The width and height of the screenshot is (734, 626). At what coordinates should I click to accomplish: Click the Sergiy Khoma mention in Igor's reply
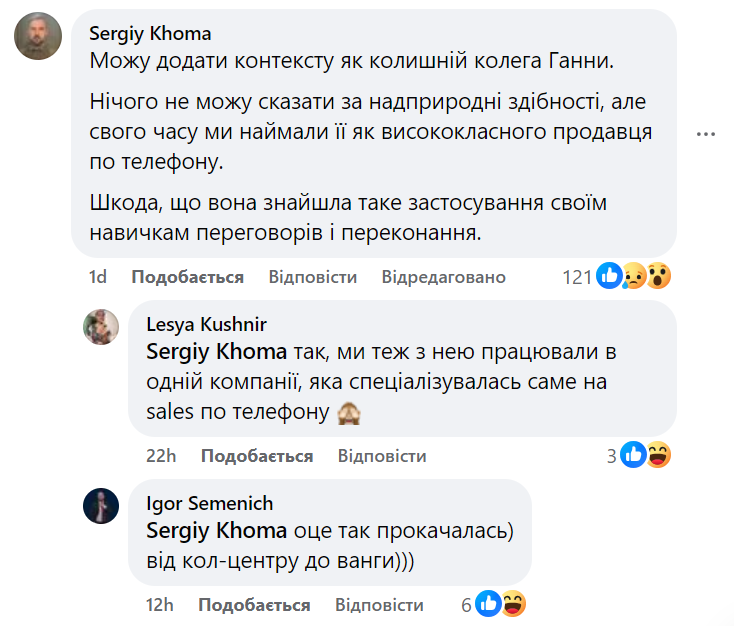[x=217, y=531]
